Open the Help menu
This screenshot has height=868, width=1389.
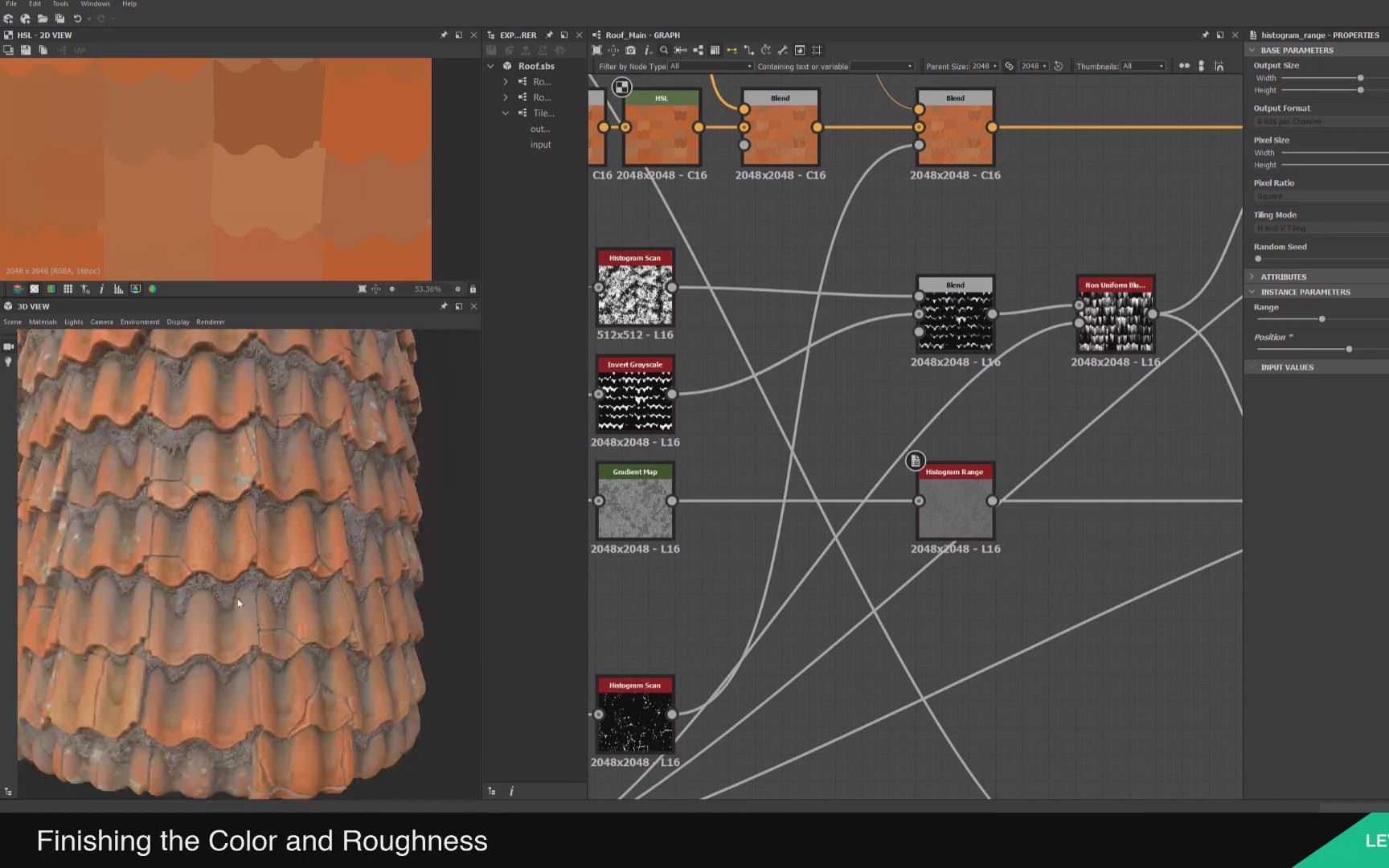pos(129,4)
